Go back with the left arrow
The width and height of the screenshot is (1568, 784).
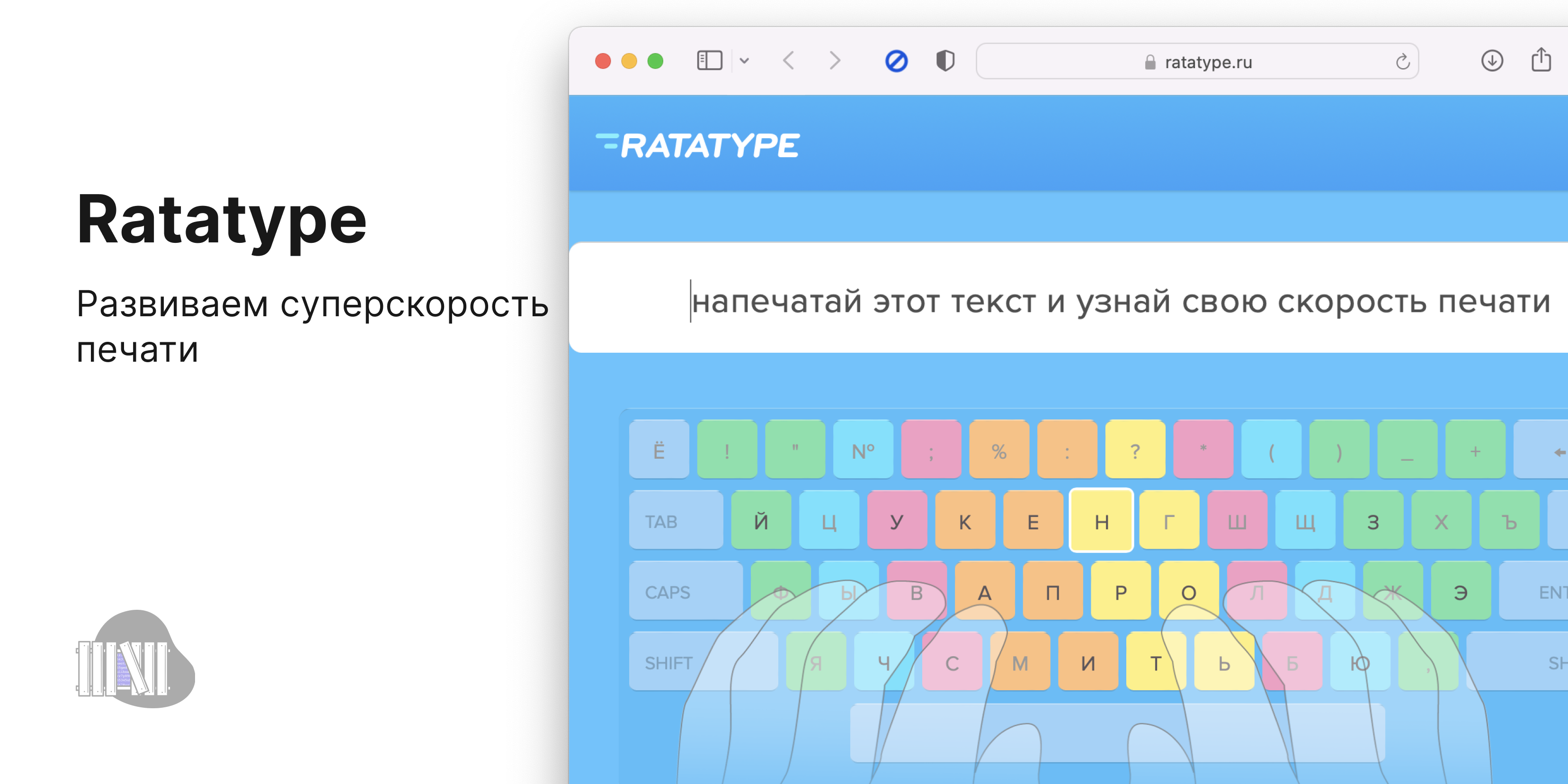(789, 61)
